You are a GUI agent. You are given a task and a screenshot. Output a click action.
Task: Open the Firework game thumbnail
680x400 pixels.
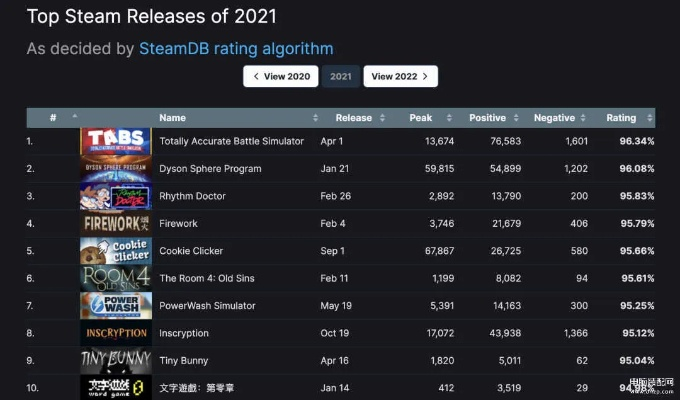(x=115, y=223)
